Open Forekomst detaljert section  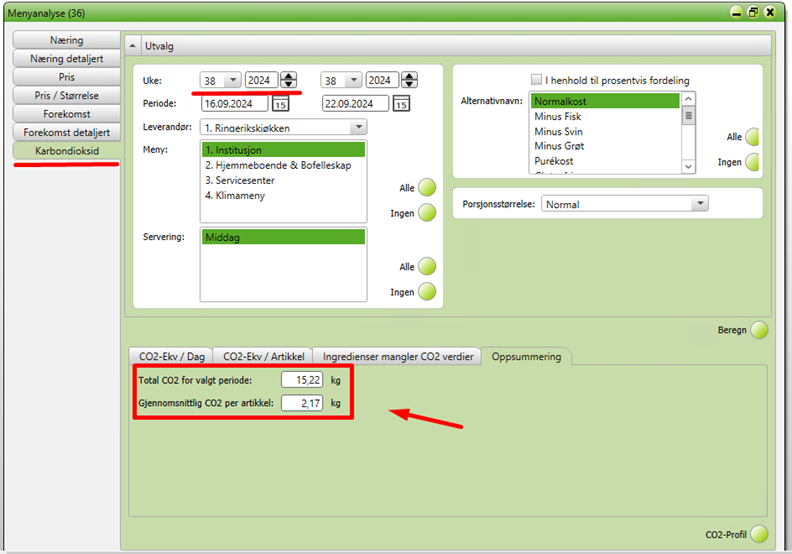click(67, 132)
